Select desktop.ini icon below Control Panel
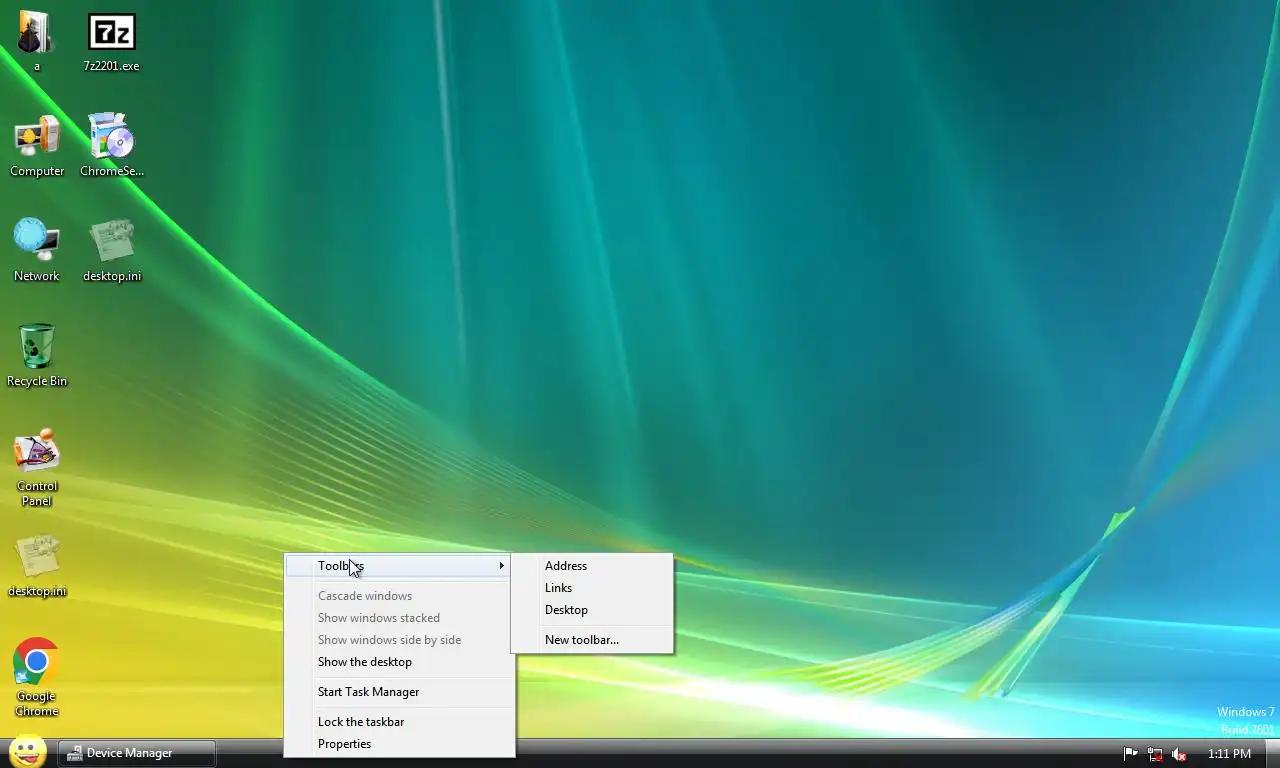The image size is (1280, 768). click(37, 565)
